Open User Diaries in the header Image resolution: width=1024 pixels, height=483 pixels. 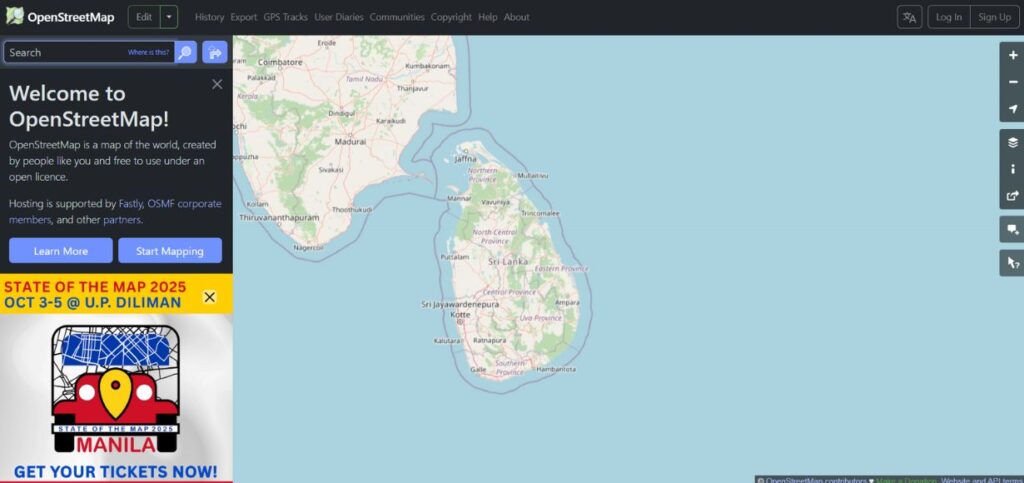[x=338, y=17]
